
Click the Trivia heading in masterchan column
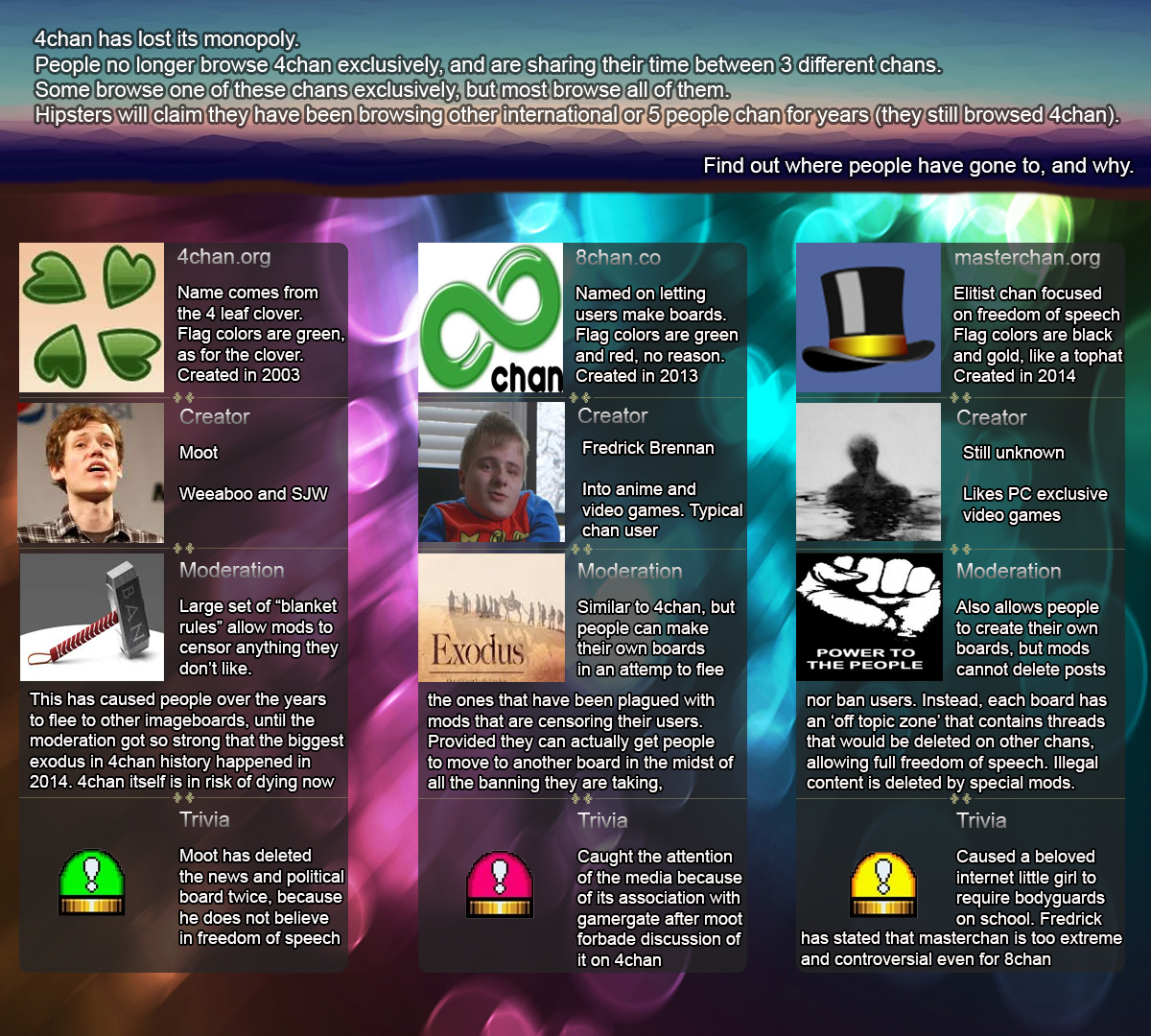tap(981, 821)
